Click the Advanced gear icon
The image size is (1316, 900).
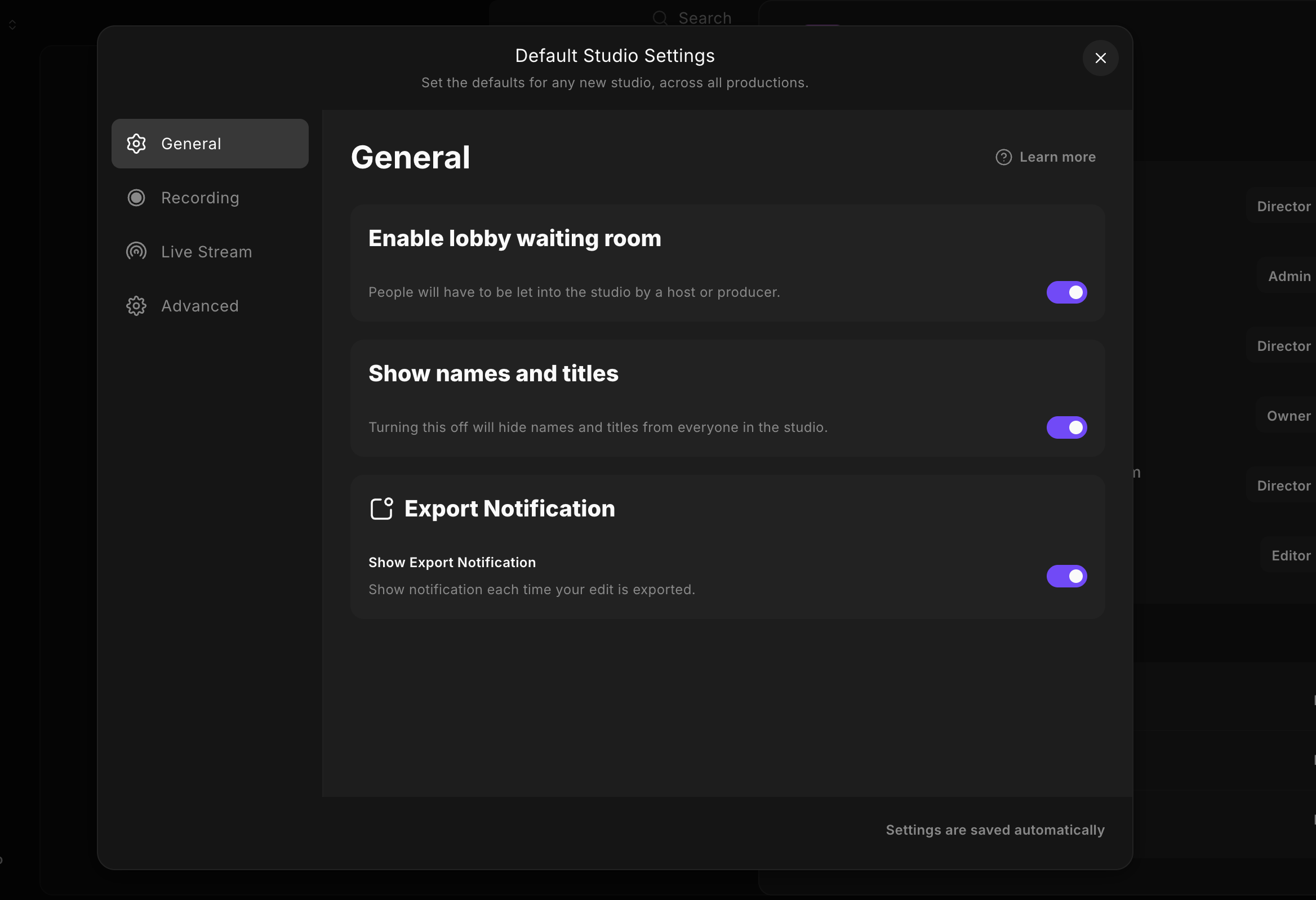136,306
